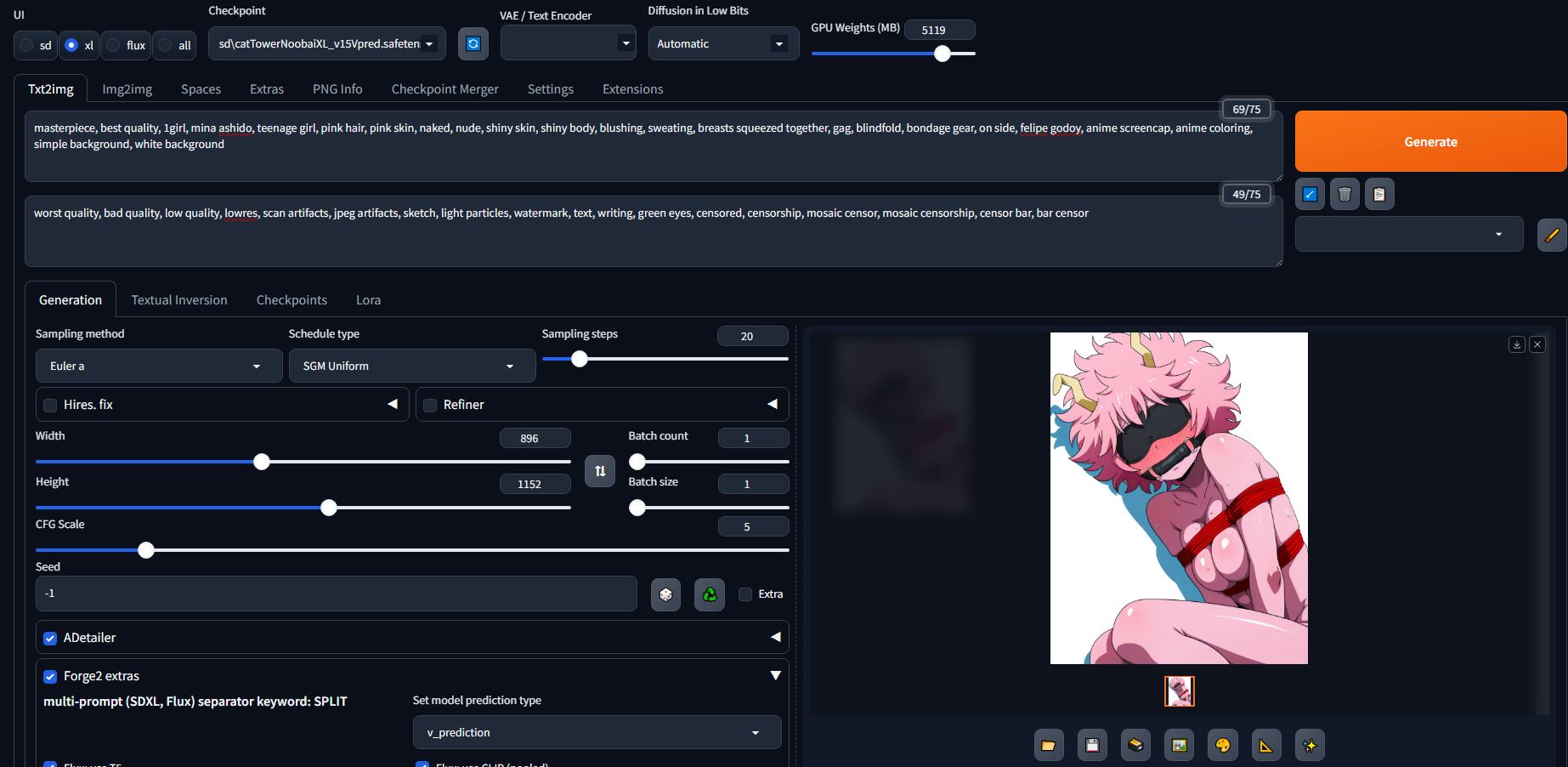Click the sparkle upscale icon
Image resolution: width=1568 pixels, height=767 pixels.
(1310, 746)
